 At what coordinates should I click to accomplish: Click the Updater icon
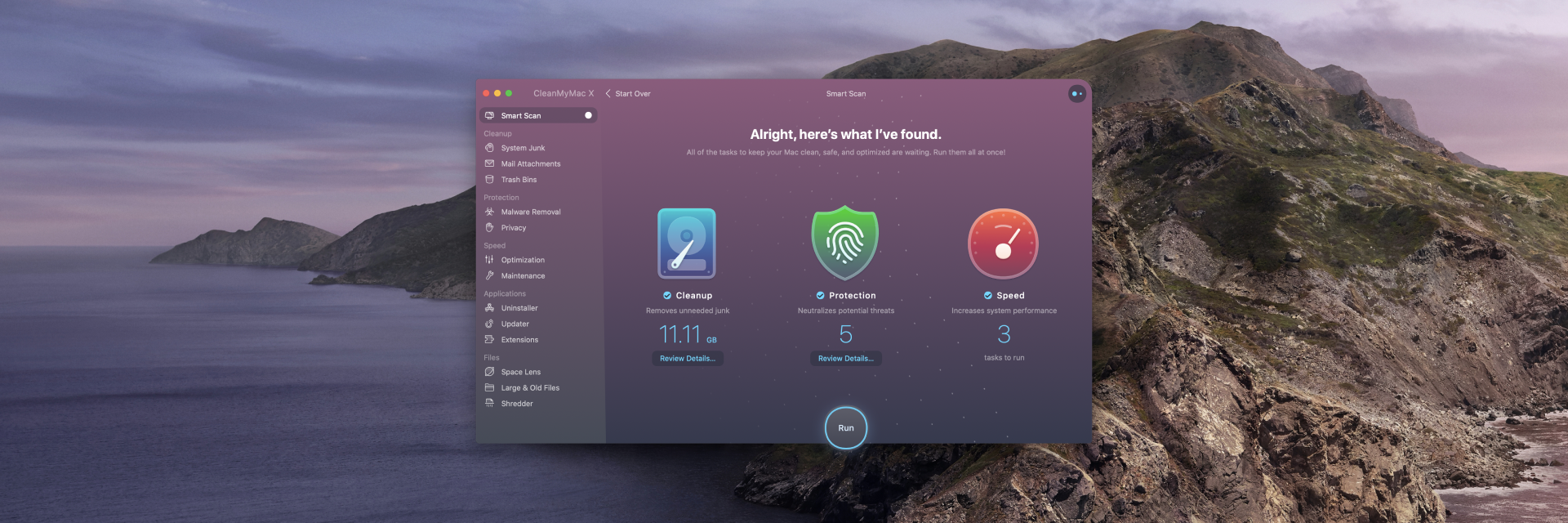(489, 324)
